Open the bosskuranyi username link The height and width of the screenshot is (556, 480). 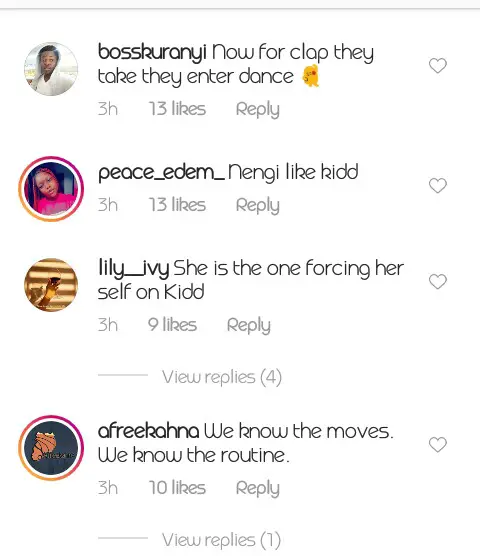(152, 52)
